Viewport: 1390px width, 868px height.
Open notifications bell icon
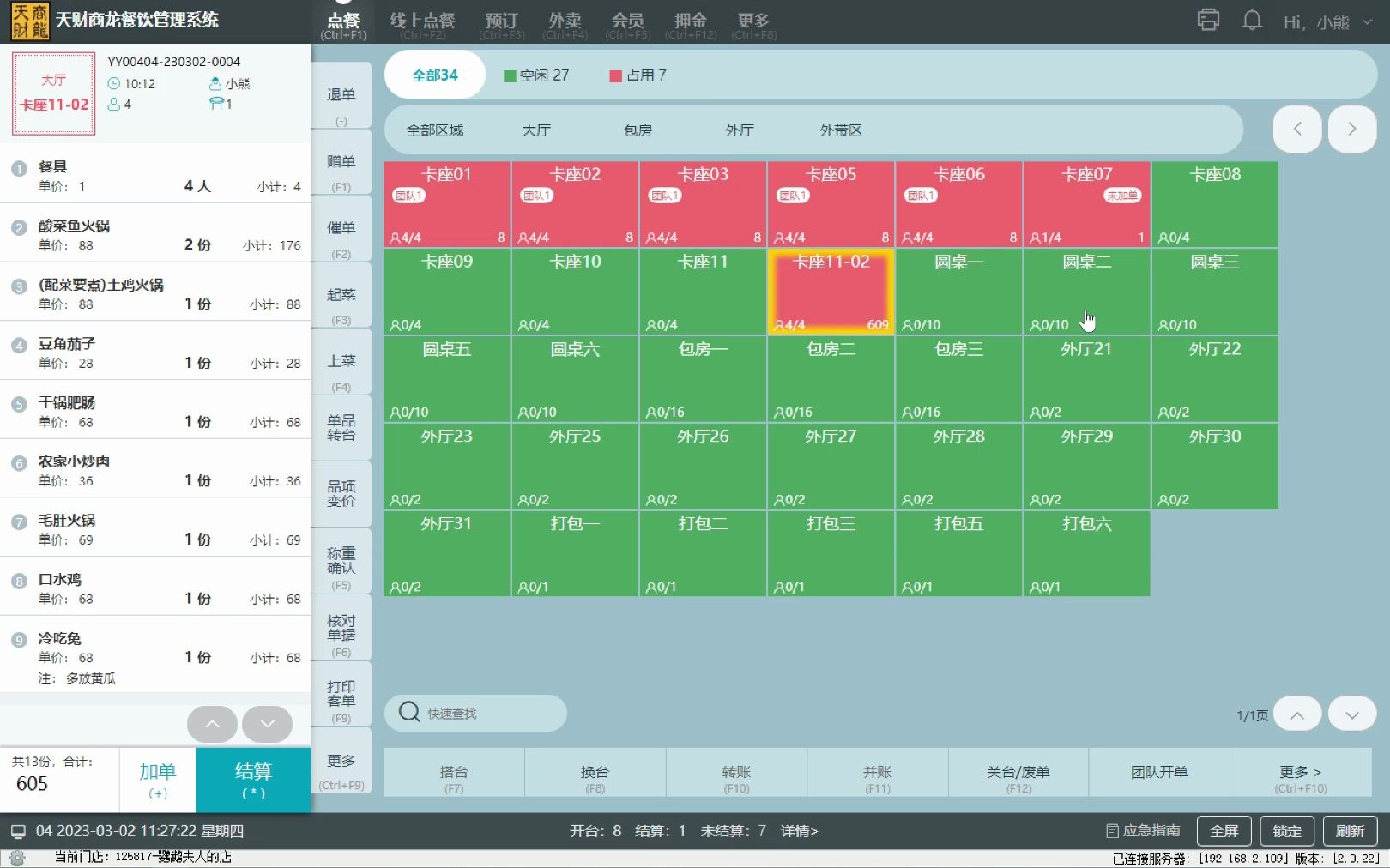pyautogui.click(x=1252, y=20)
